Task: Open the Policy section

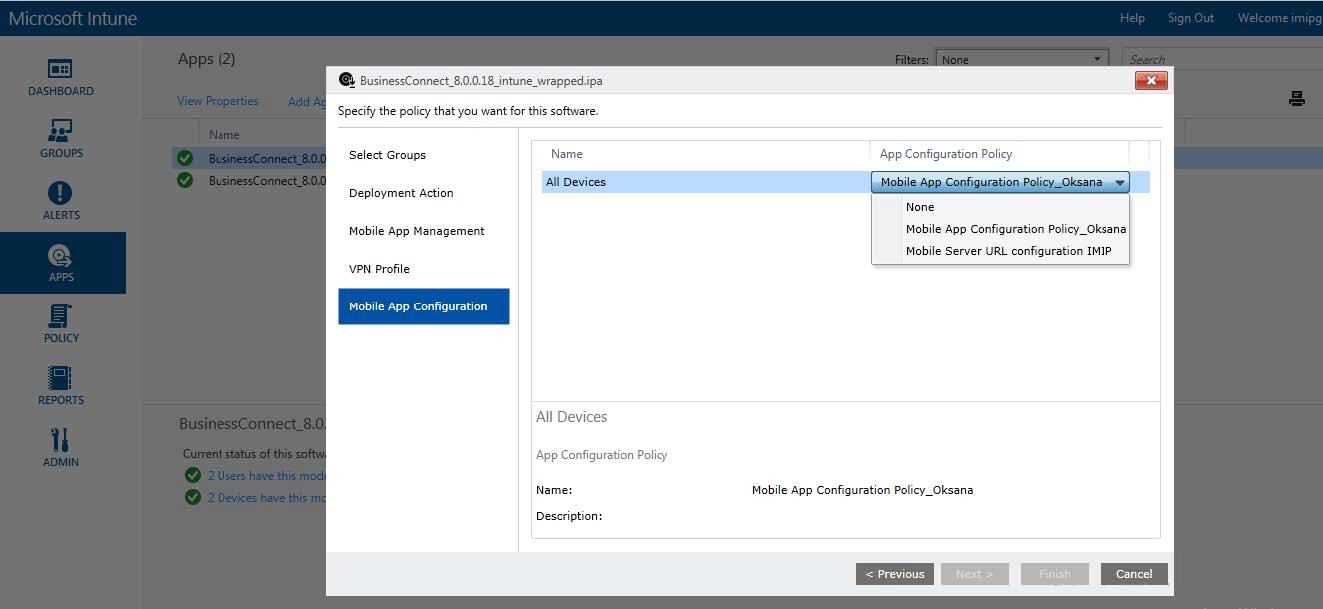Action: [x=60, y=320]
